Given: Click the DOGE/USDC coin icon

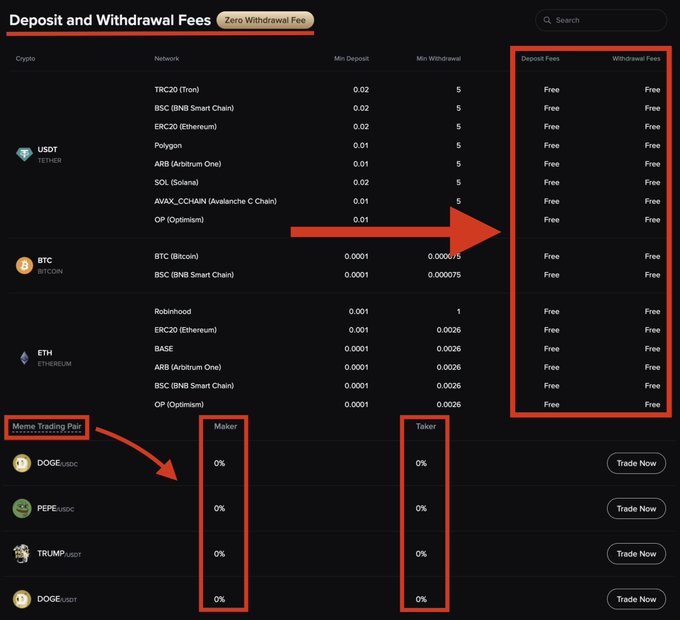Looking at the screenshot, I should 22,463.
